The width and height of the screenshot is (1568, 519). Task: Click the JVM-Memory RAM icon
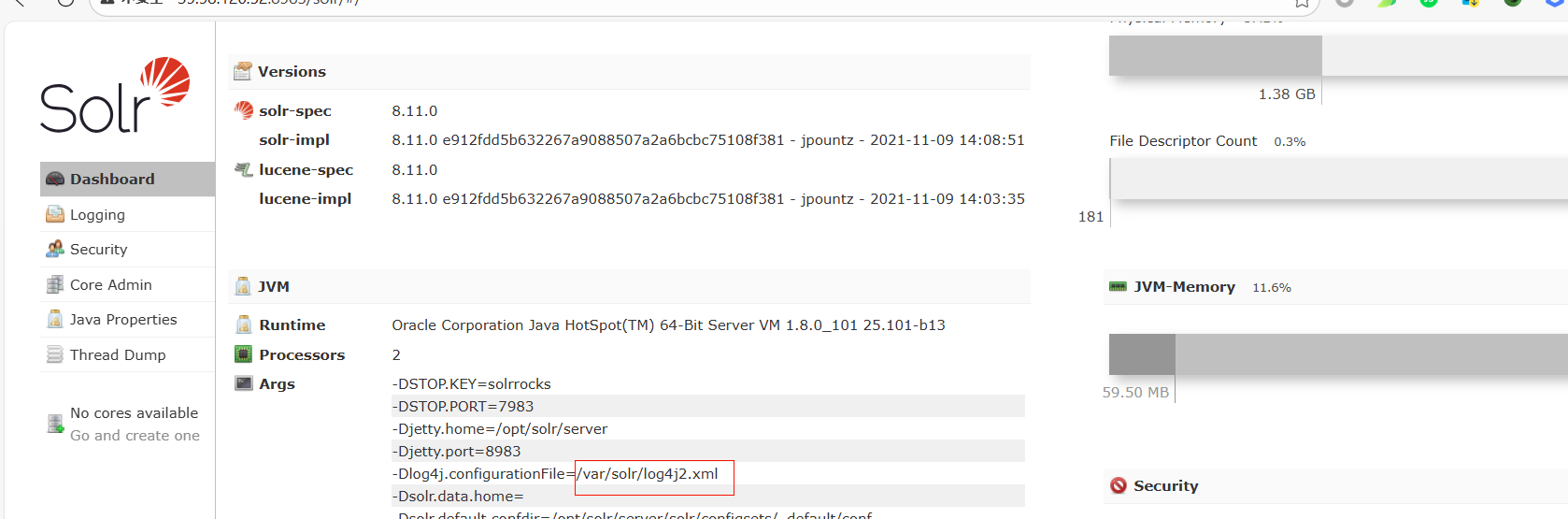(1118, 286)
